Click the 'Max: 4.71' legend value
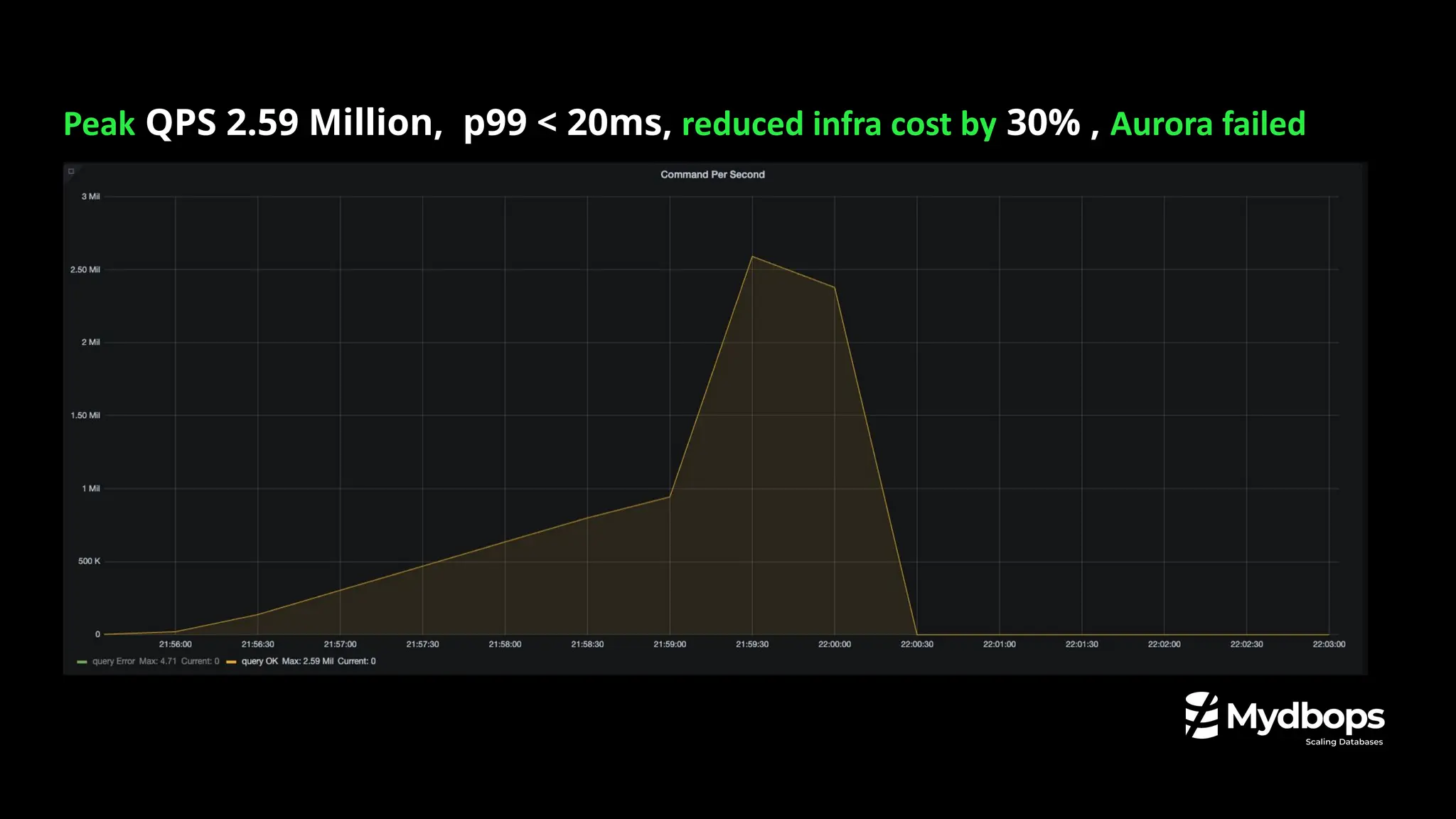This screenshot has height=819, width=1456. click(157, 661)
